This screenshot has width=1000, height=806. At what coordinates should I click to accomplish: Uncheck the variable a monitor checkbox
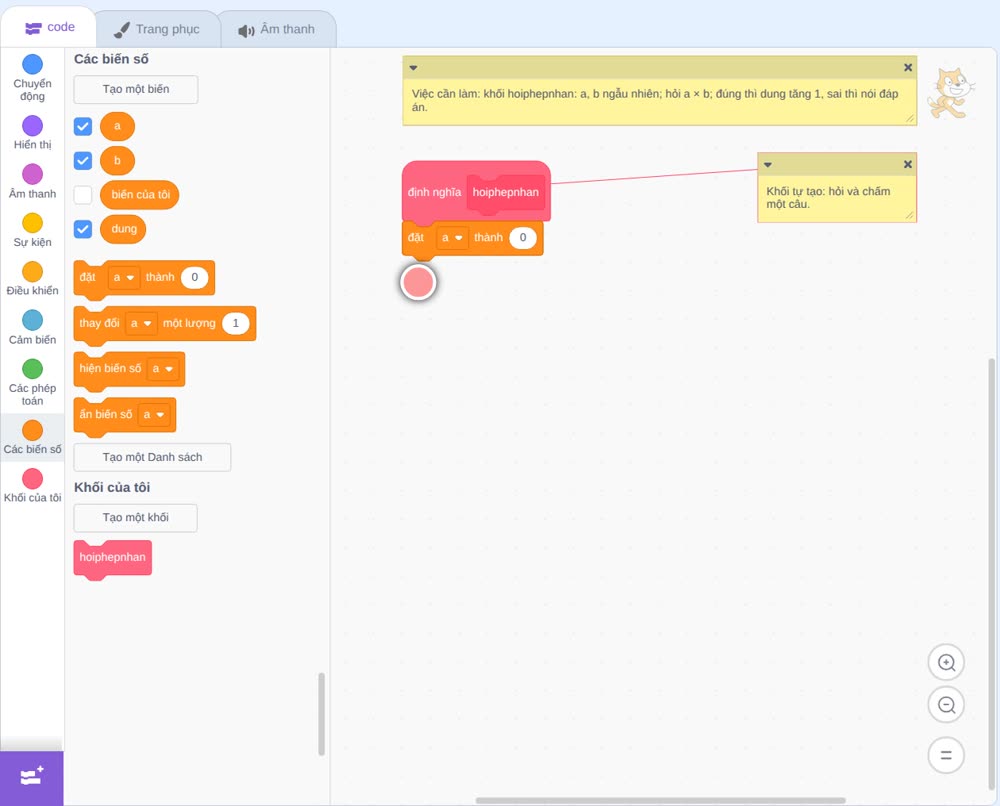pyautogui.click(x=83, y=126)
